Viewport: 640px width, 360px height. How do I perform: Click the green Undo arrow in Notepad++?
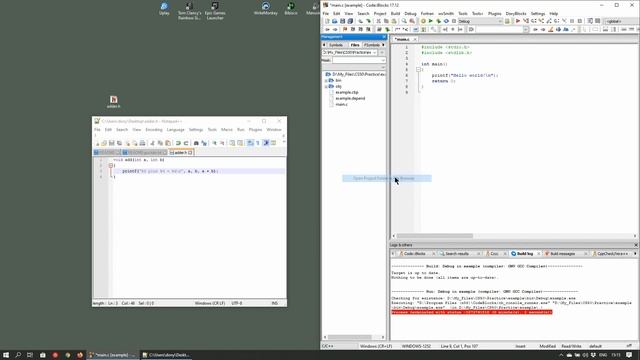[178, 143]
